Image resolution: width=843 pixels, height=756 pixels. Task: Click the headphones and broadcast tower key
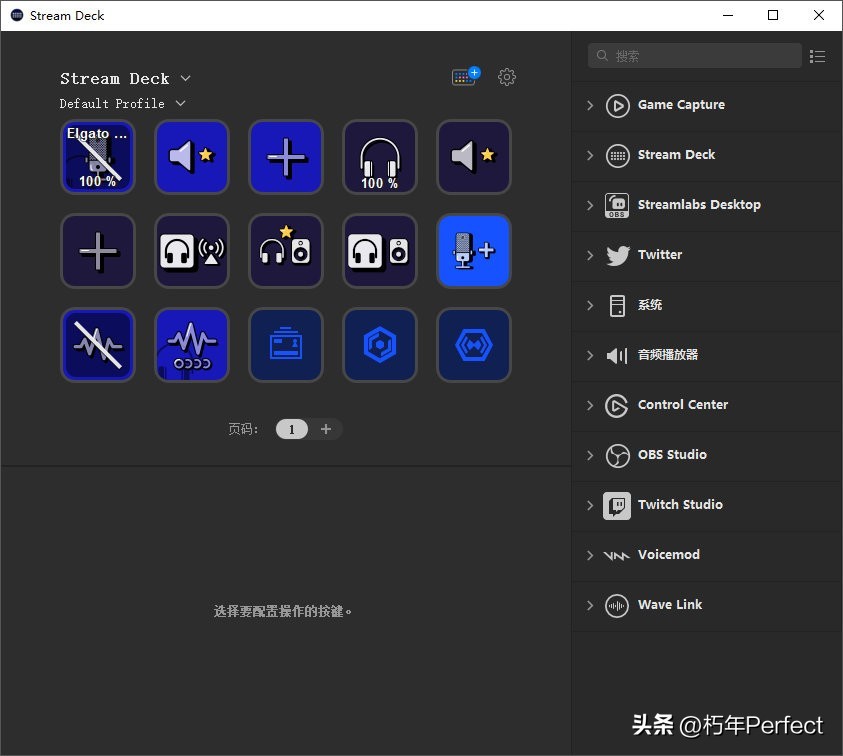[x=192, y=251]
